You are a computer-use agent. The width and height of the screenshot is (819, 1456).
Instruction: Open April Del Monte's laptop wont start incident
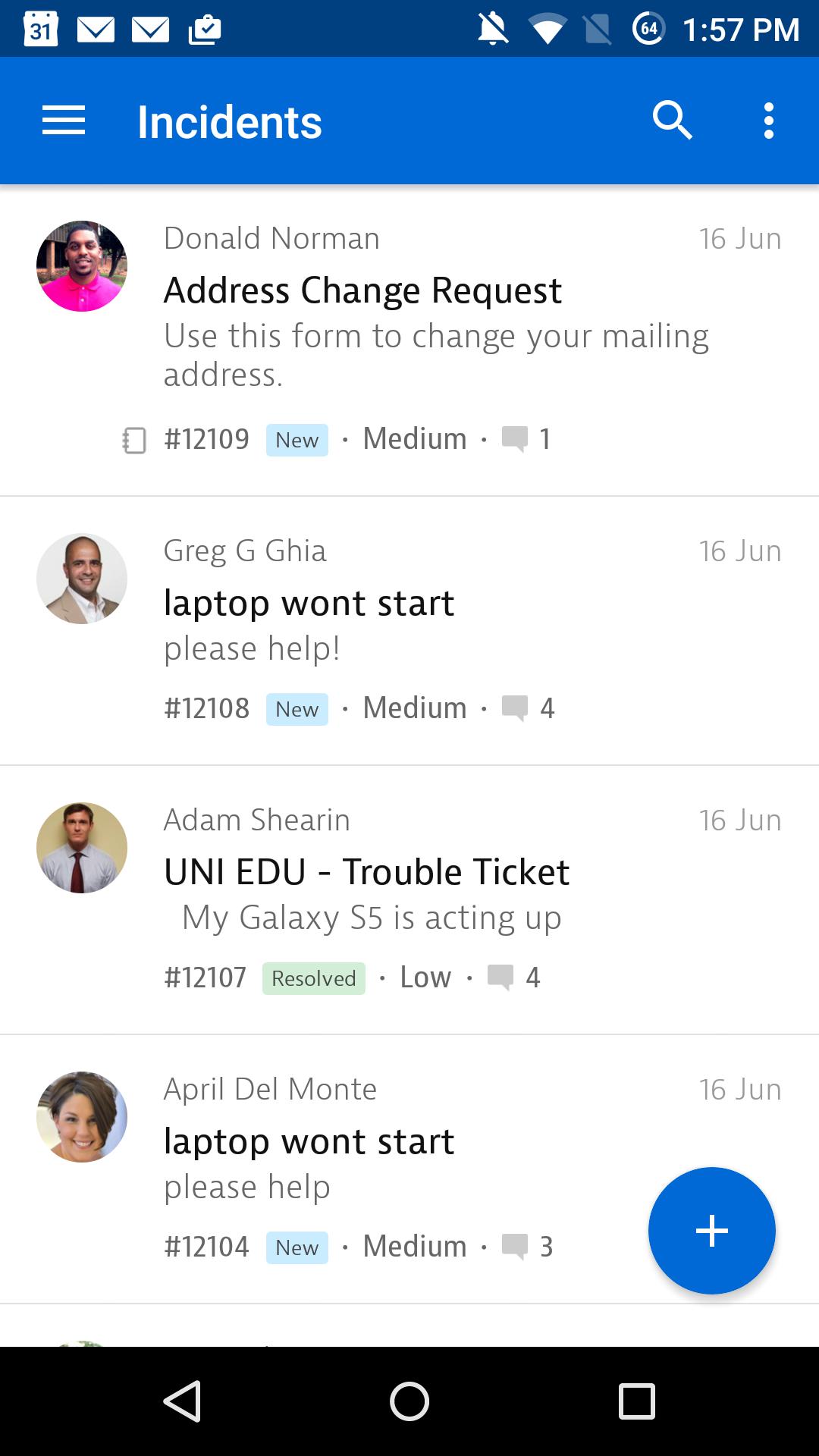tap(309, 1141)
